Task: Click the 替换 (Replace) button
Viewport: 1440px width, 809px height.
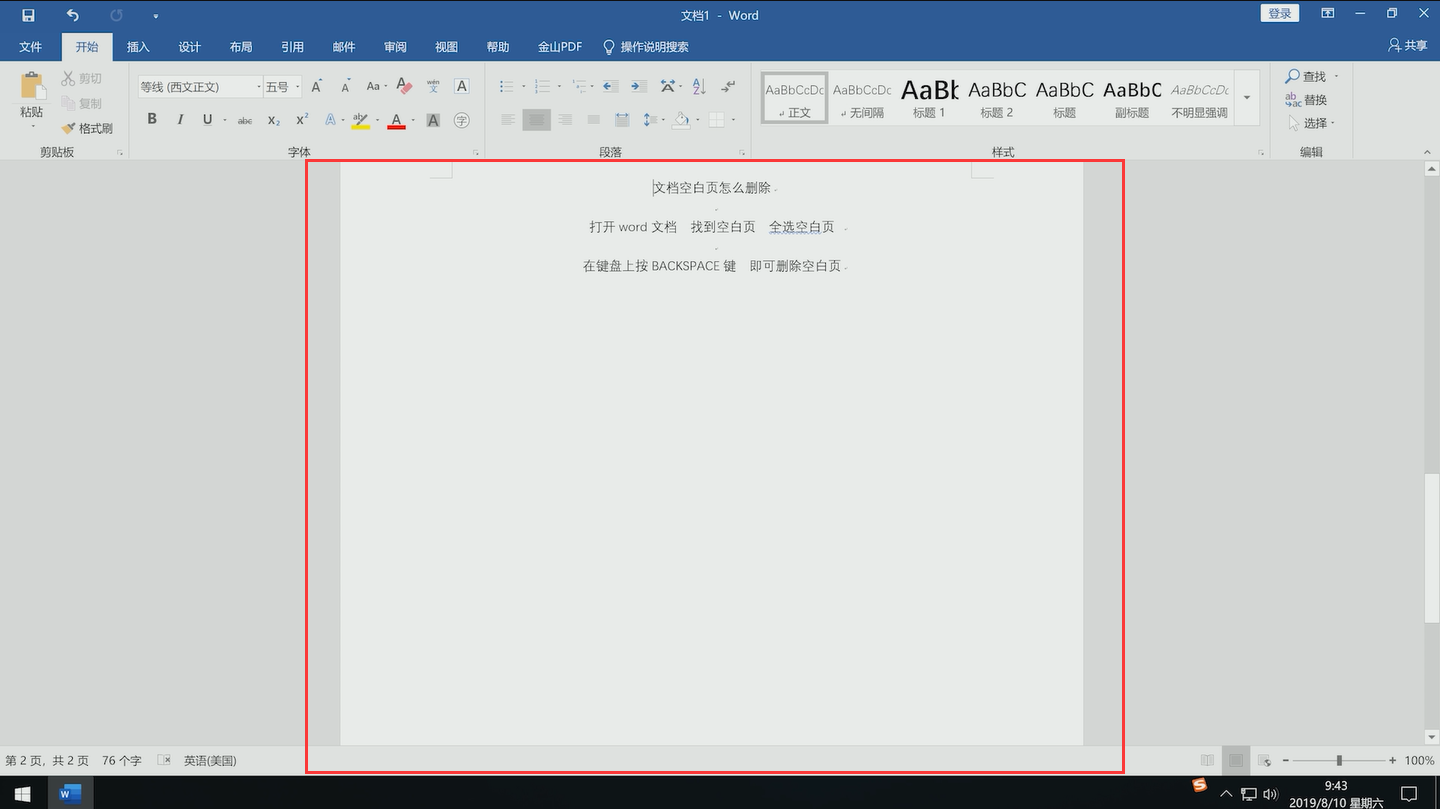Action: coord(1307,100)
